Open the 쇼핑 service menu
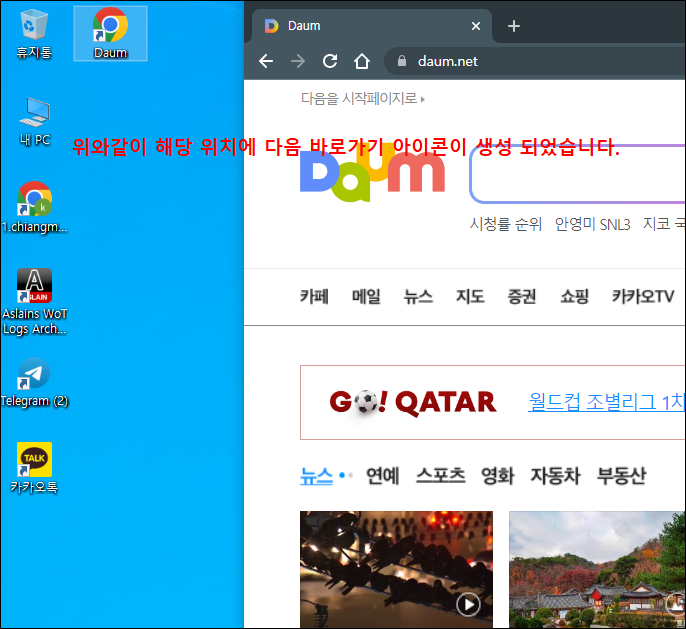This screenshot has width=686, height=629. (x=574, y=297)
